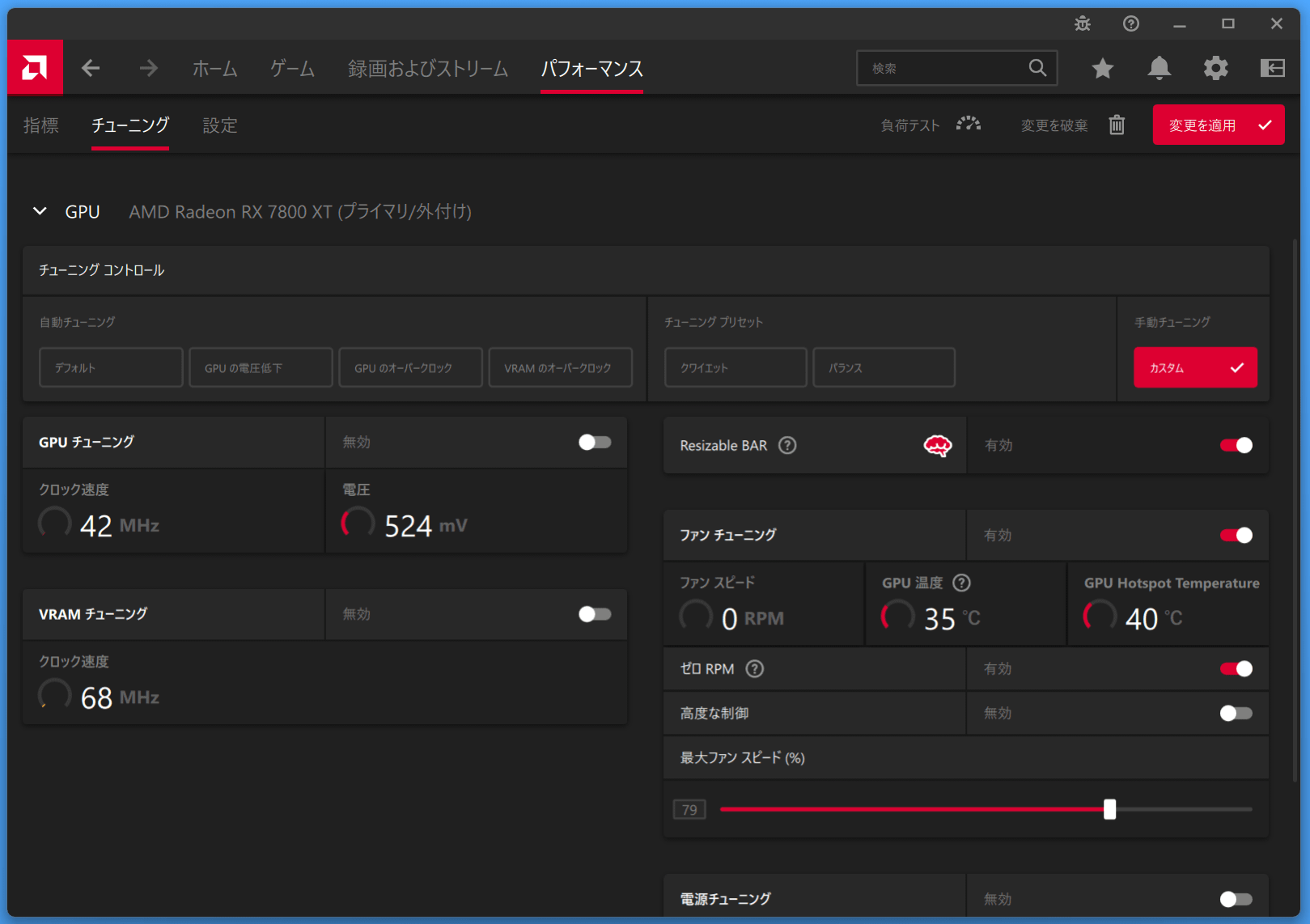Toggle the ゼロ RPM switch
The width and height of the screenshot is (1310, 924).
[1236, 668]
